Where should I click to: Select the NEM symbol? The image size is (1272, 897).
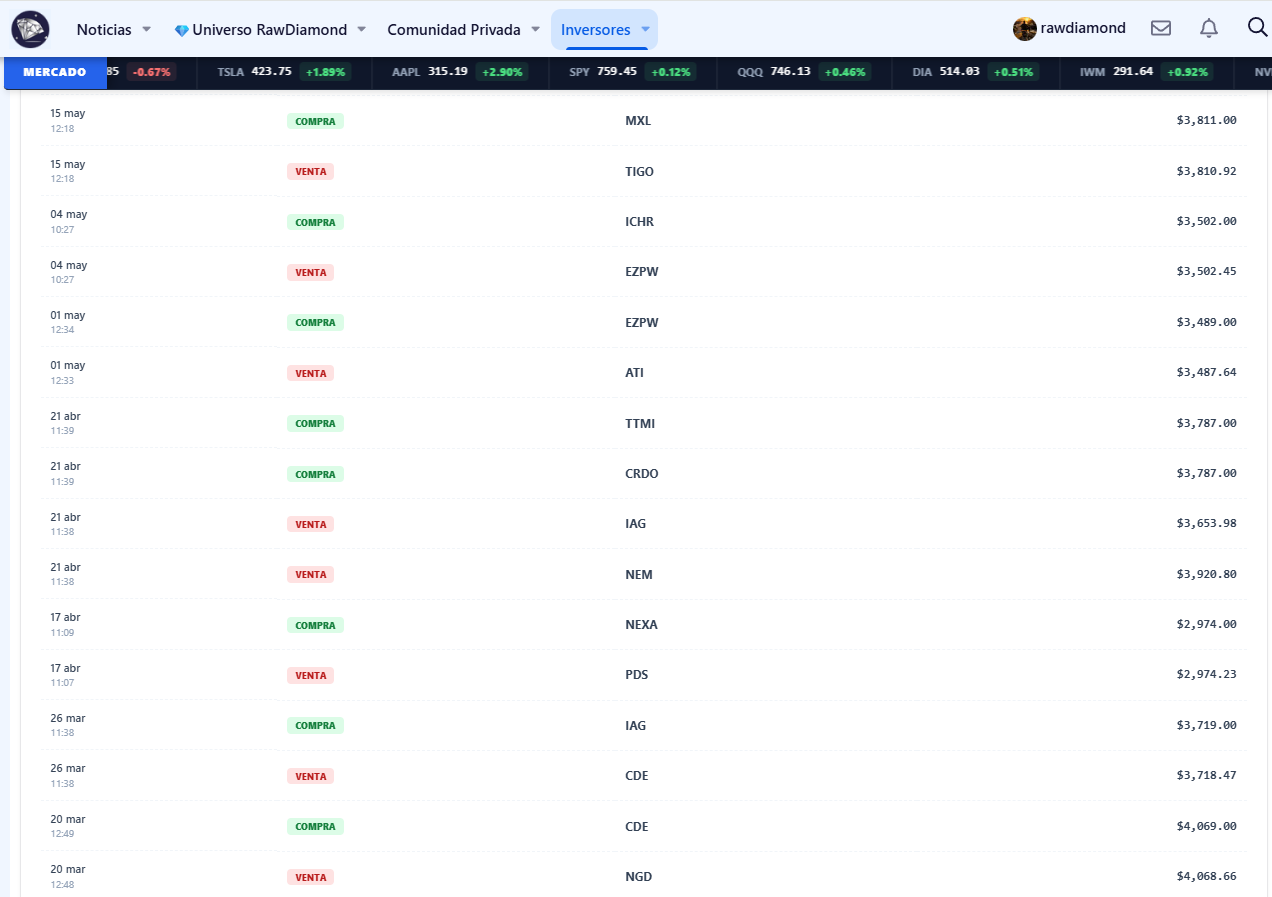pyautogui.click(x=639, y=575)
